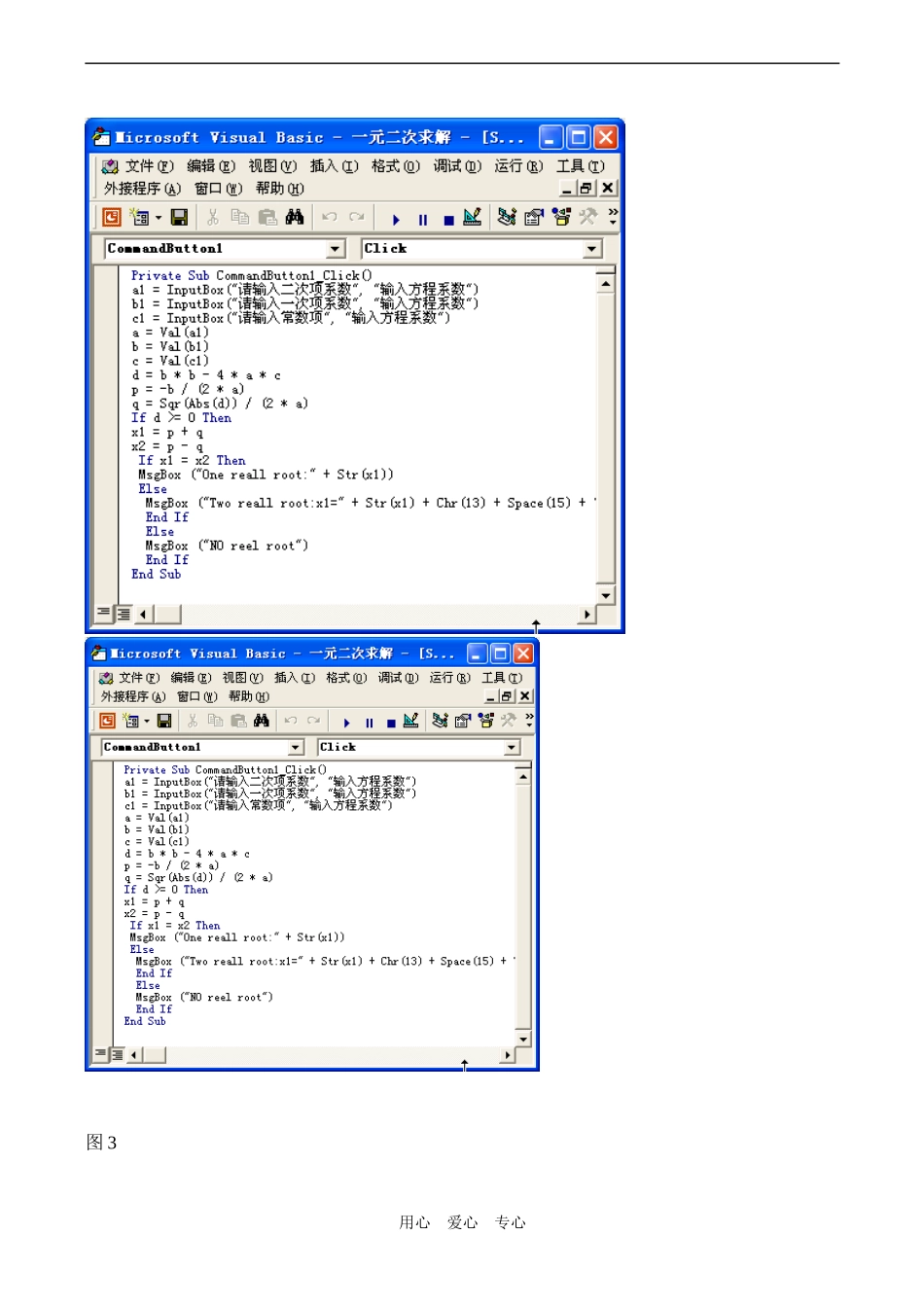
Task: Open Insert UserForm dropdown arrow, upper window
Action: coord(159,218)
